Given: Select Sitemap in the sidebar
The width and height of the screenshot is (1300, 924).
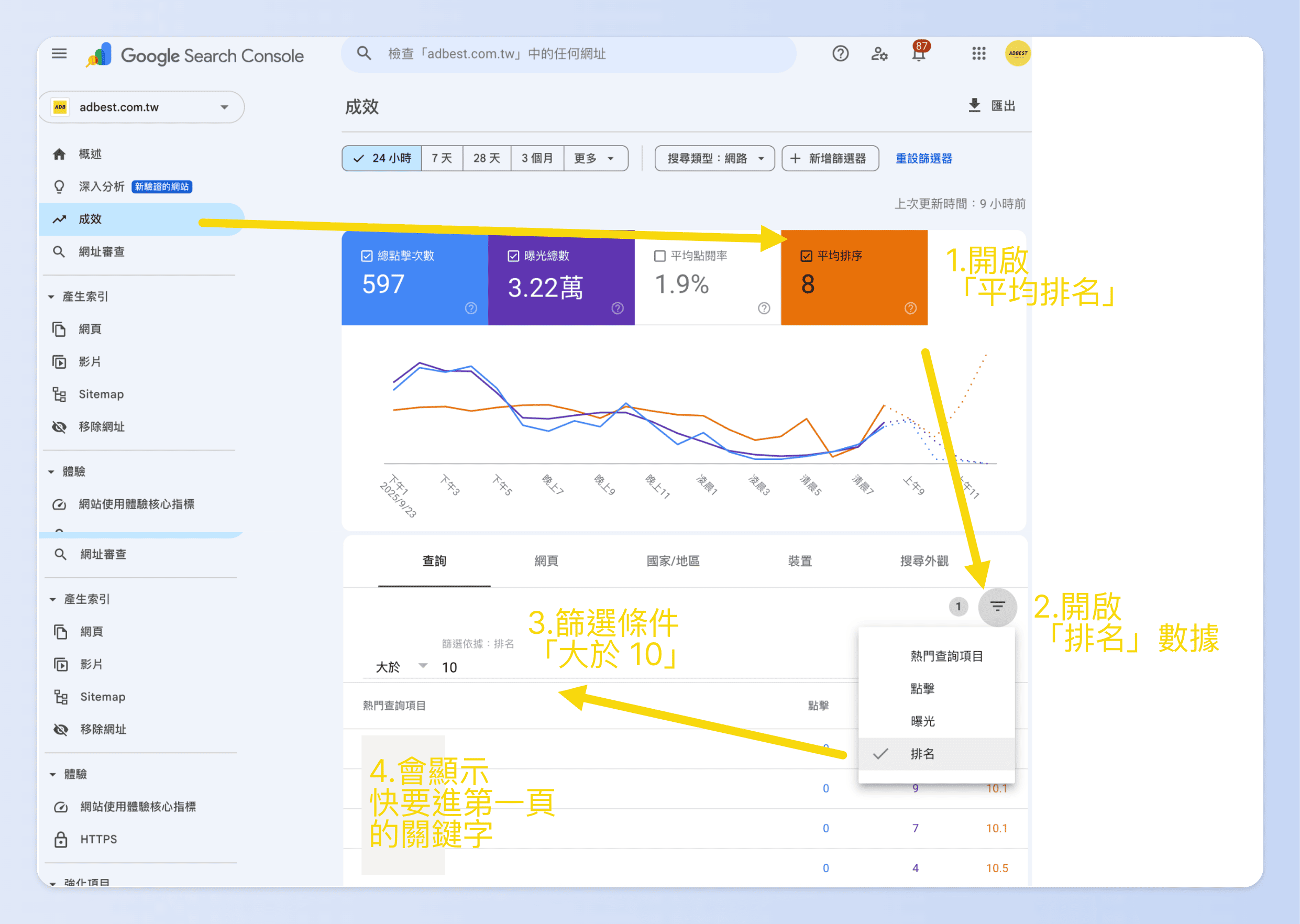Looking at the screenshot, I should (x=101, y=394).
